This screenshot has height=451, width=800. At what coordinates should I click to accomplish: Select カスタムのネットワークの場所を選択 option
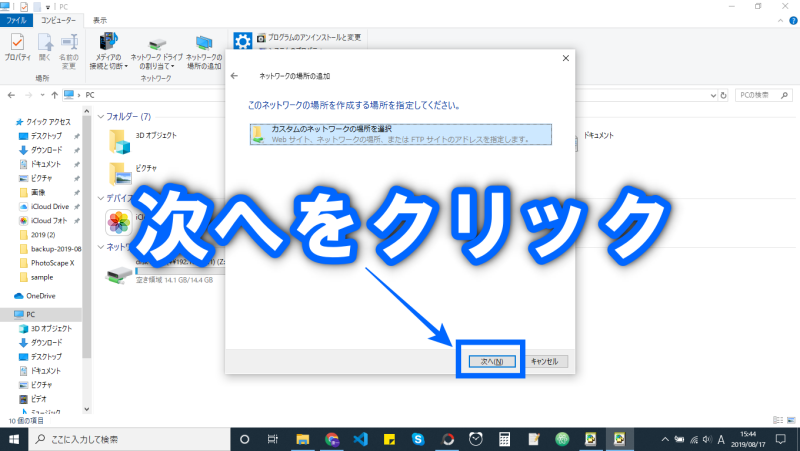tap(400, 134)
